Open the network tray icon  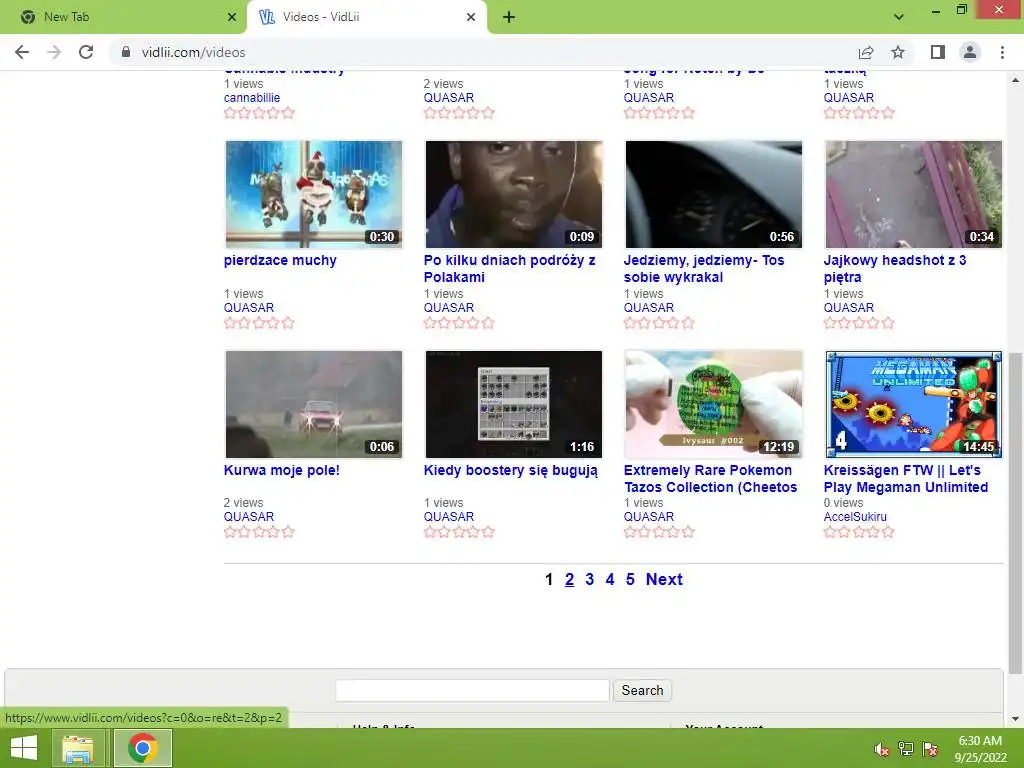[906, 749]
